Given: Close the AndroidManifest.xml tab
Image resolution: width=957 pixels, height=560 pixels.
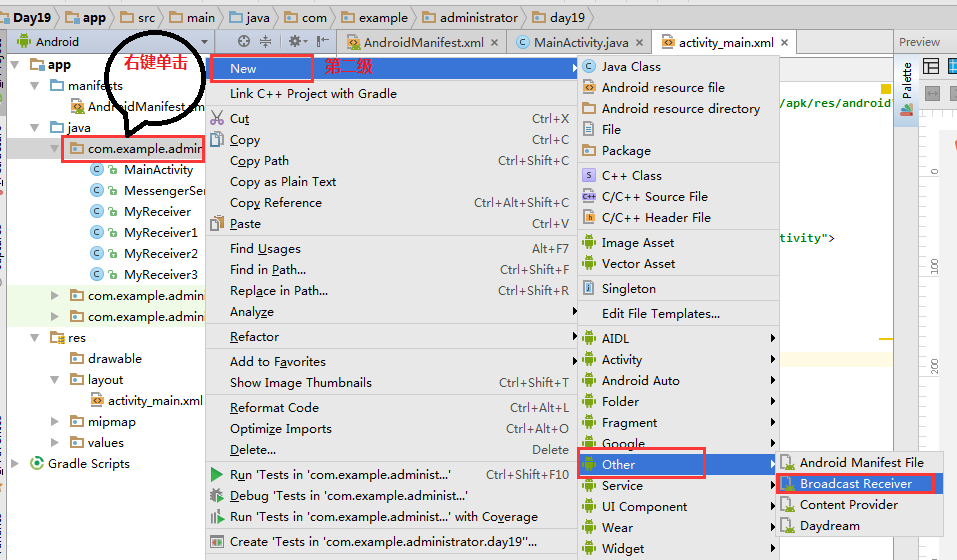Looking at the screenshot, I should [494, 43].
